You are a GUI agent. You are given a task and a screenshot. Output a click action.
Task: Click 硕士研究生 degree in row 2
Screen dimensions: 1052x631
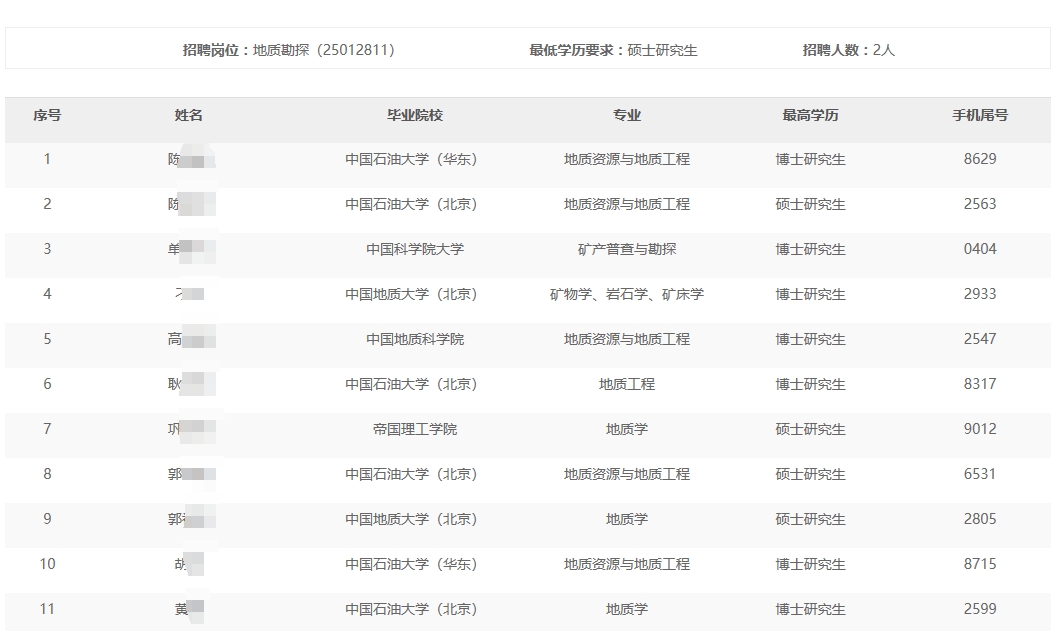click(x=810, y=204)
